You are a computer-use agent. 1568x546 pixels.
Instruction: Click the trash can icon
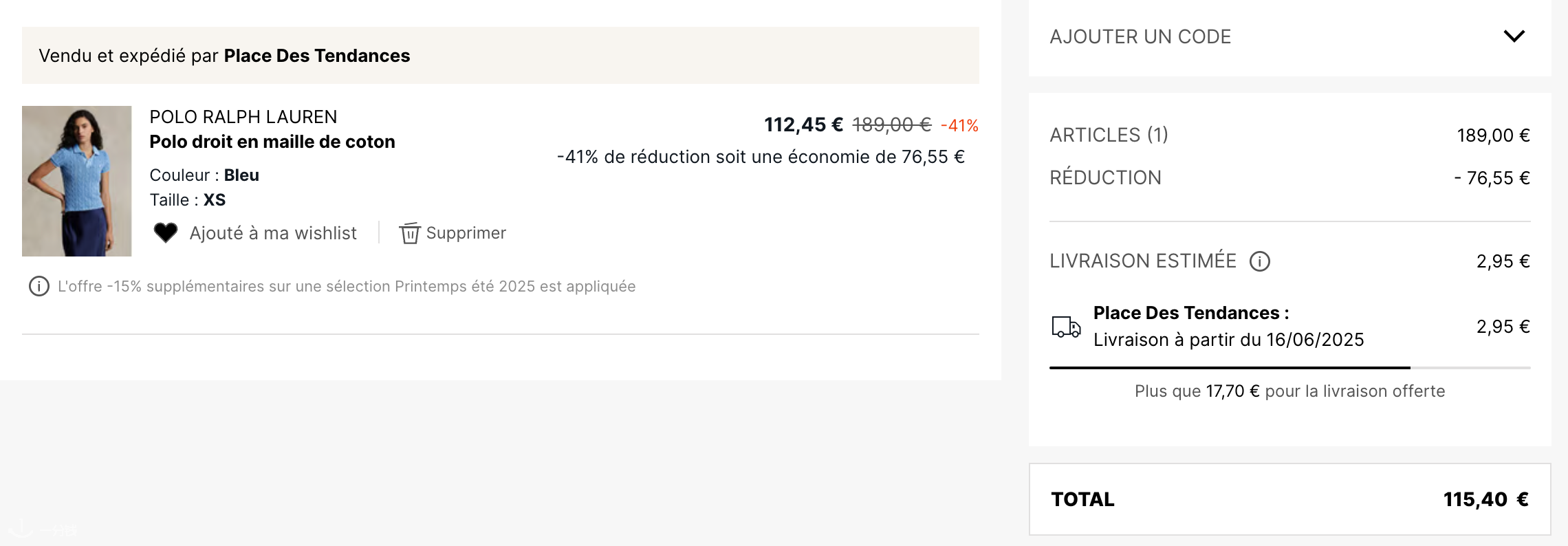tap(410, 233)
